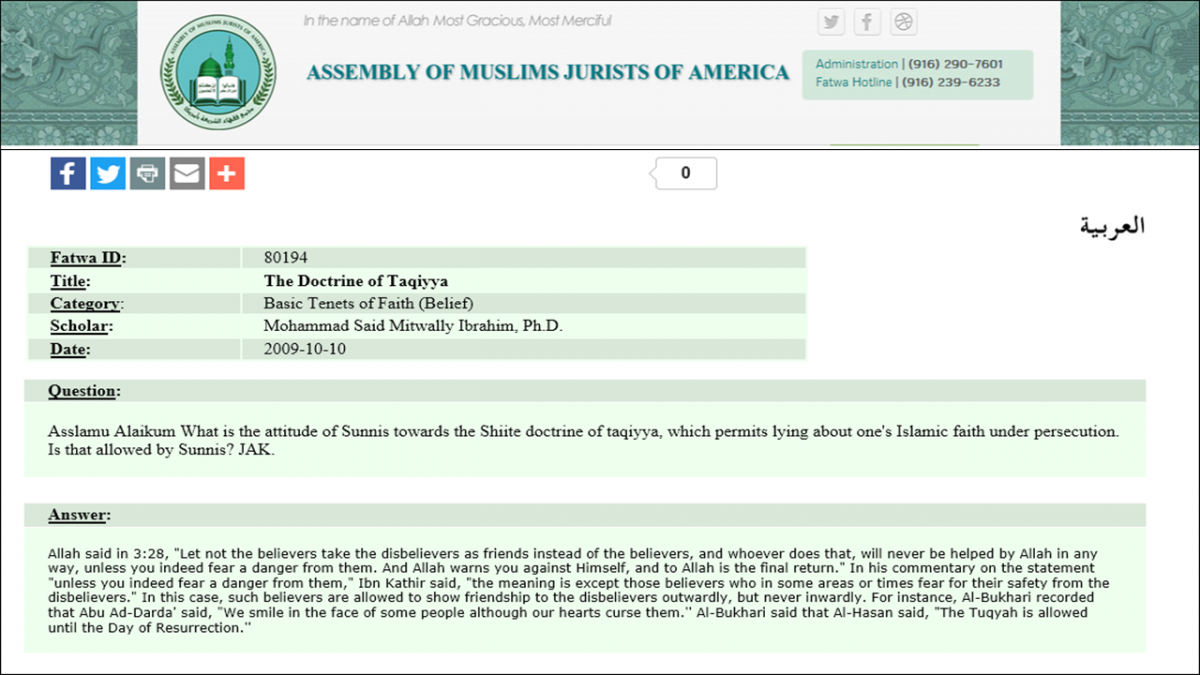The image size is (1200, 675).
Task: Open the Fatwa Hotline link
Action: tap(853, 82)
